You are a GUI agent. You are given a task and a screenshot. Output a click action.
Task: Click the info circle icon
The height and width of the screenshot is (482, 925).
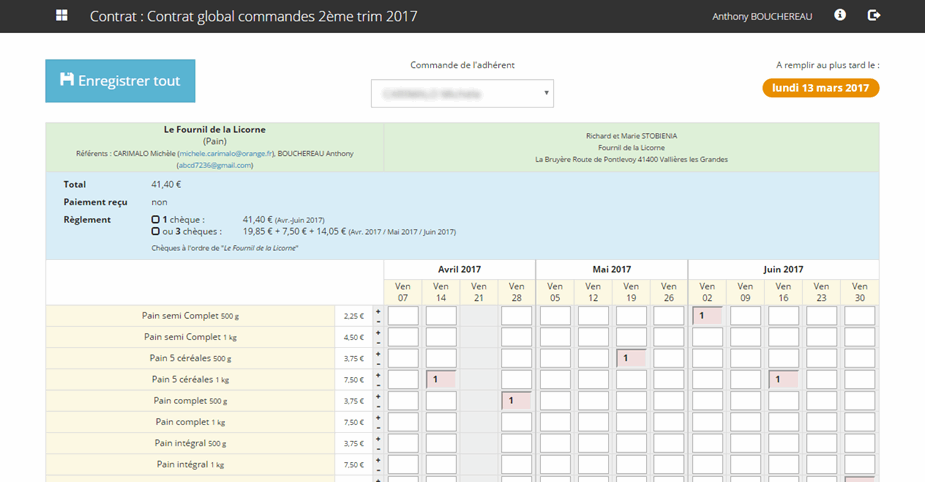(x=840, y=15)
